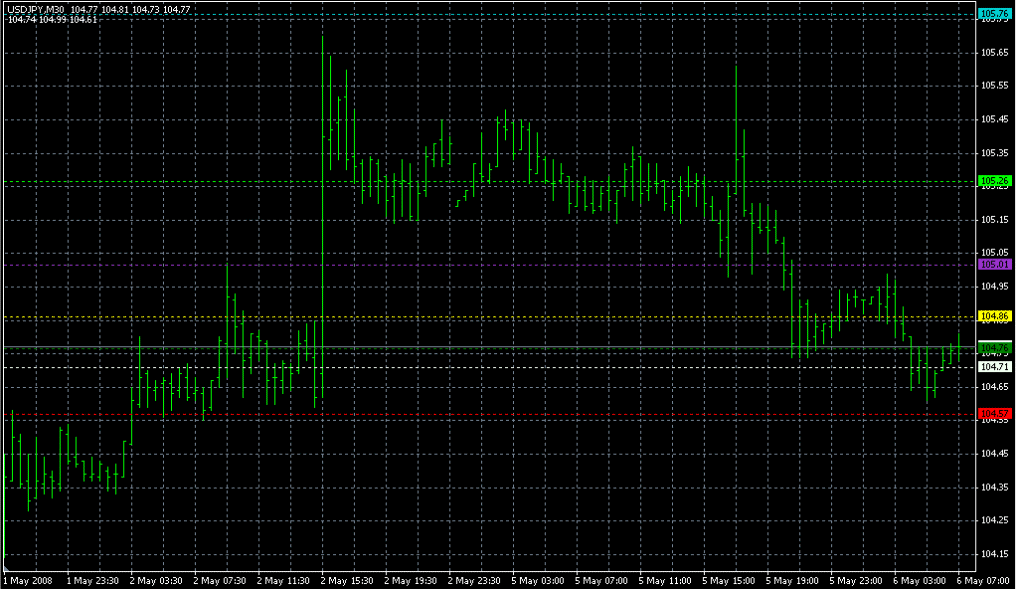This screenshot has width=1016, height=589.
Task: Click the 2 May 15:30 time label
Action: pos(347,580)
